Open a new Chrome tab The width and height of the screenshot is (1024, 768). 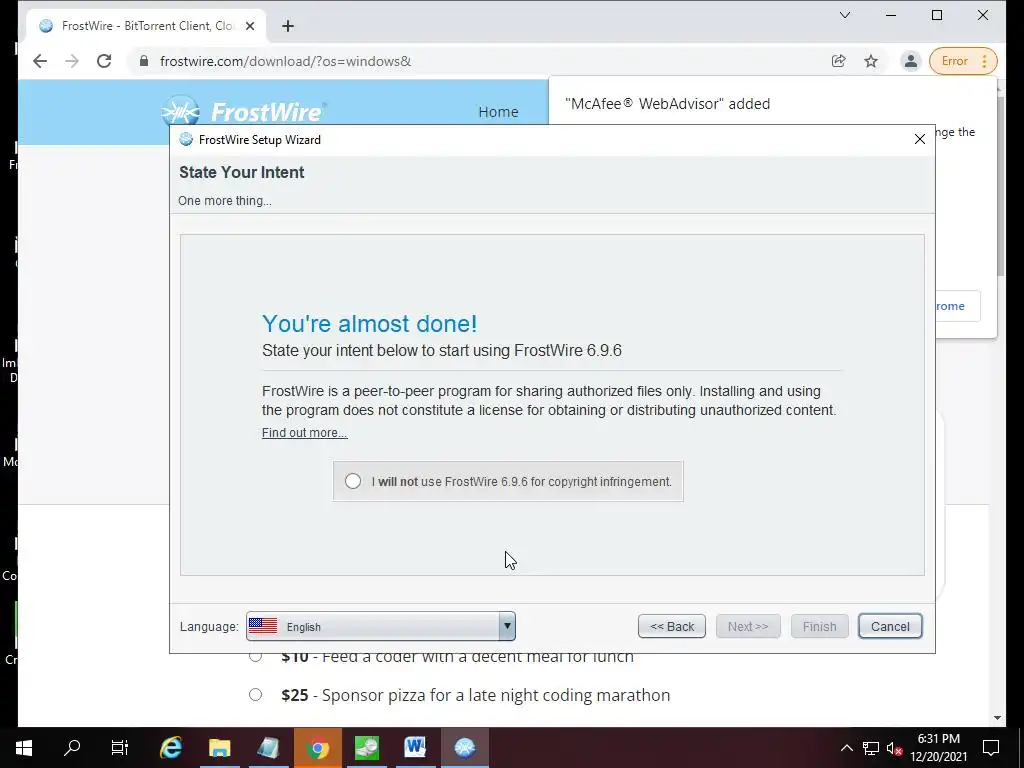coord(287,26)
